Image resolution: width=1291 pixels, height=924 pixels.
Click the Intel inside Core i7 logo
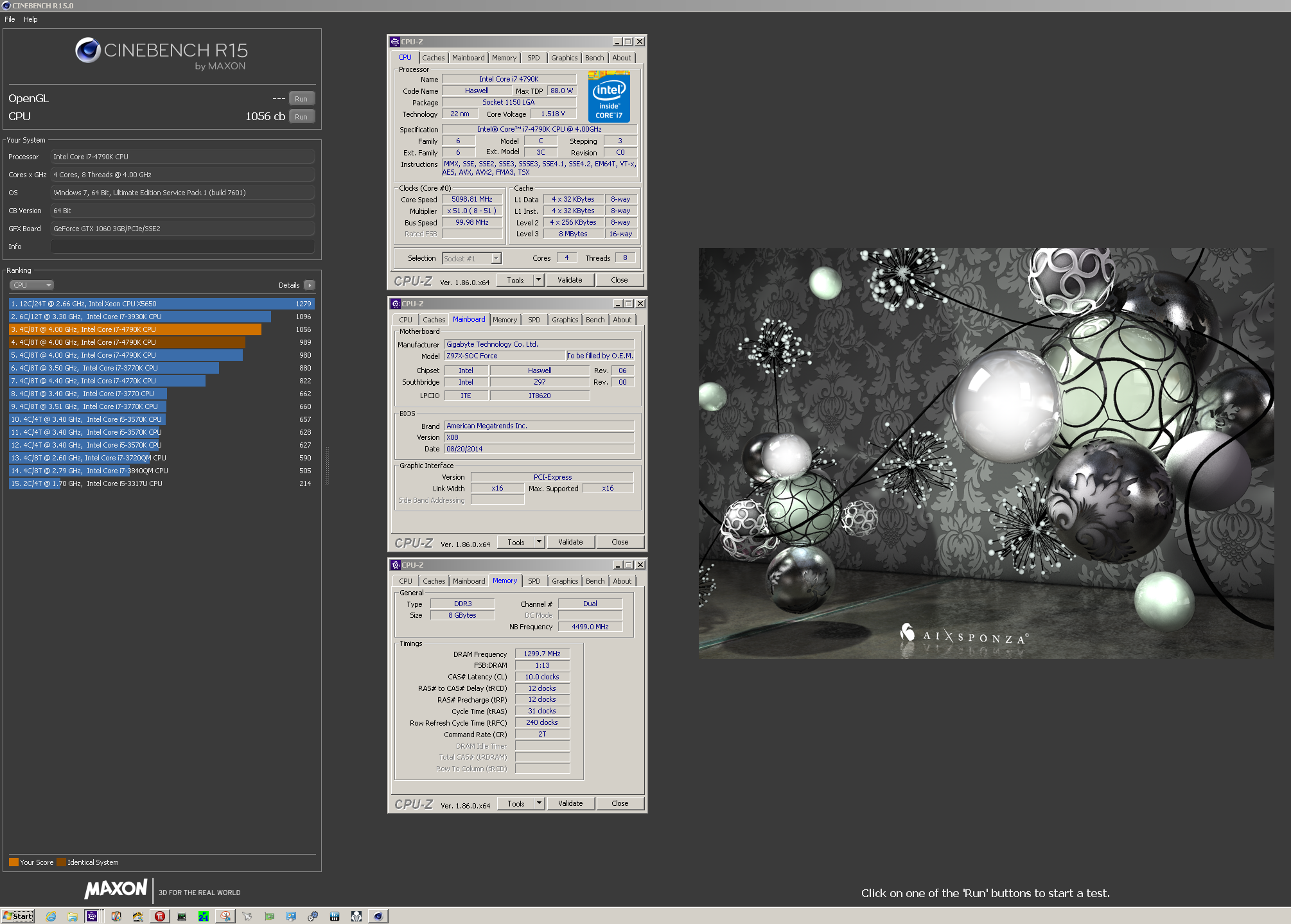[609, 96]
